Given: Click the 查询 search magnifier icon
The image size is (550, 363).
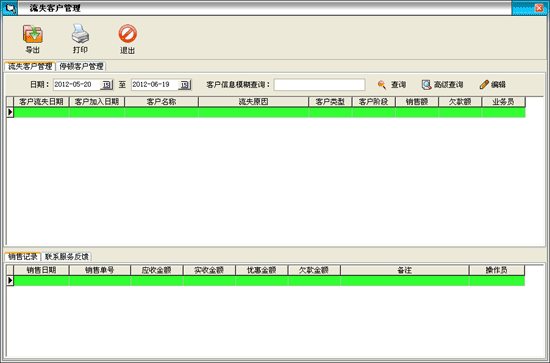Looking at the screenshot, I should [382, 85].
